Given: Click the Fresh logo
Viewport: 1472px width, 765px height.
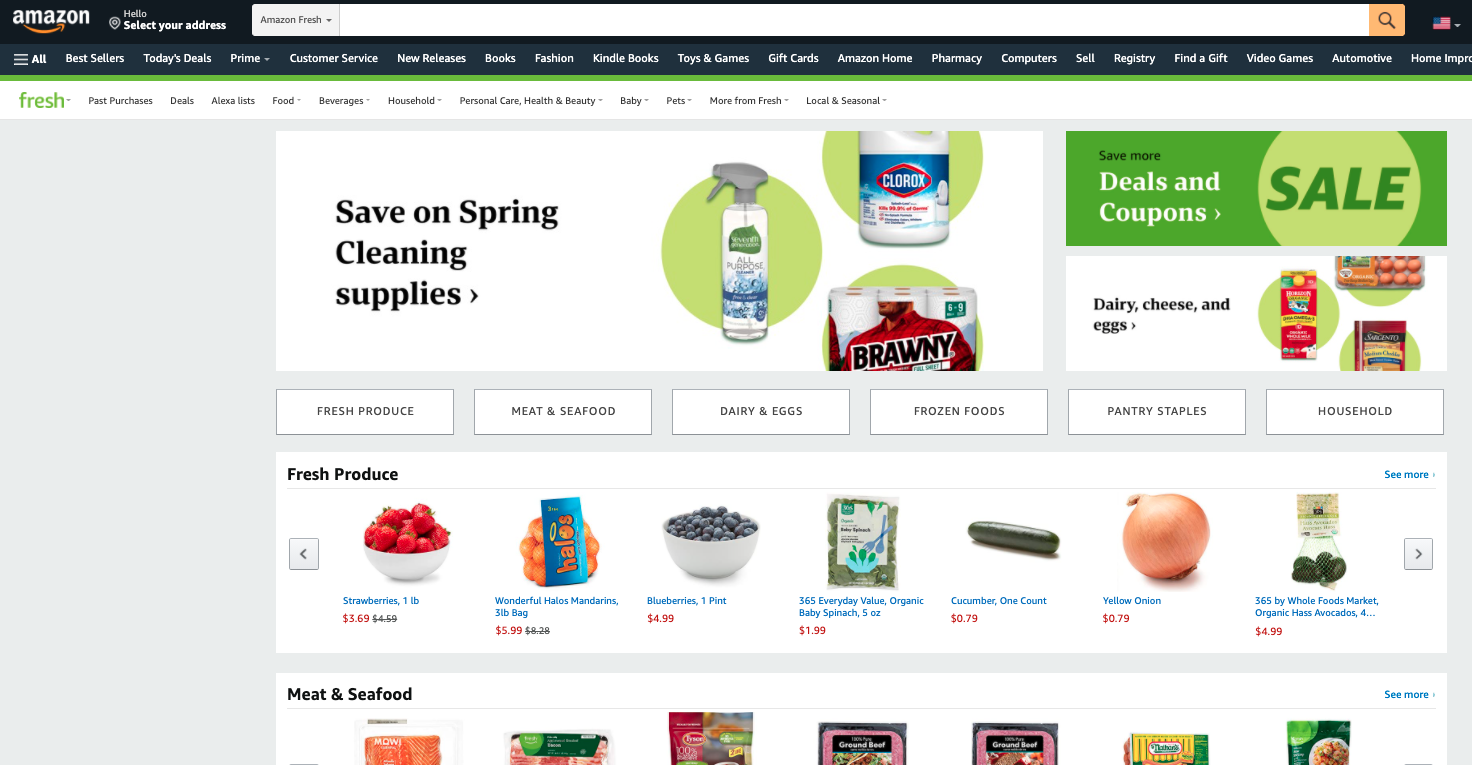Looking at the screenshot, I should 44,100.
